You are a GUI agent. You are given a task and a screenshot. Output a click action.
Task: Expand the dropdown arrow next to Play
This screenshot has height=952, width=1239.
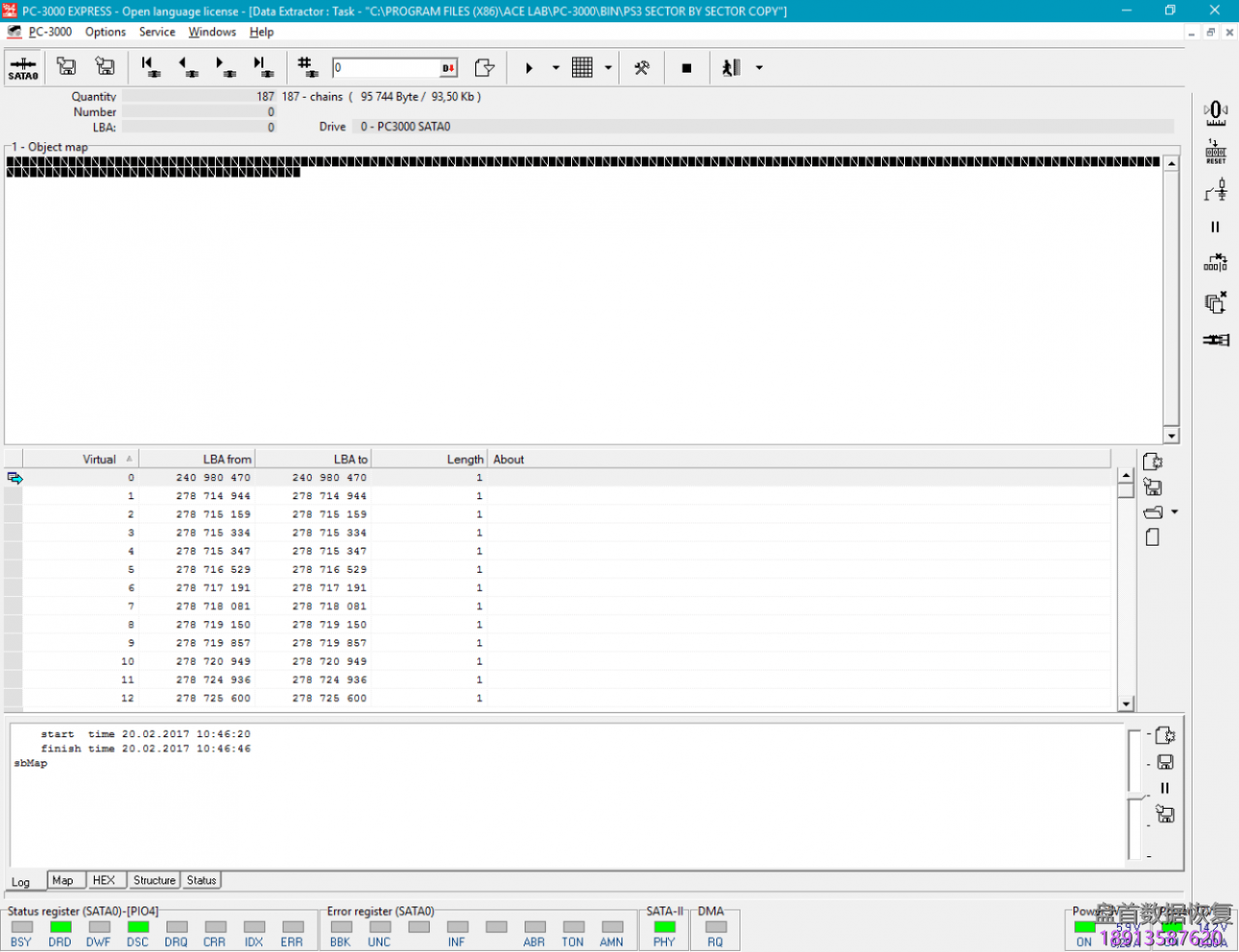coord(556,68)
